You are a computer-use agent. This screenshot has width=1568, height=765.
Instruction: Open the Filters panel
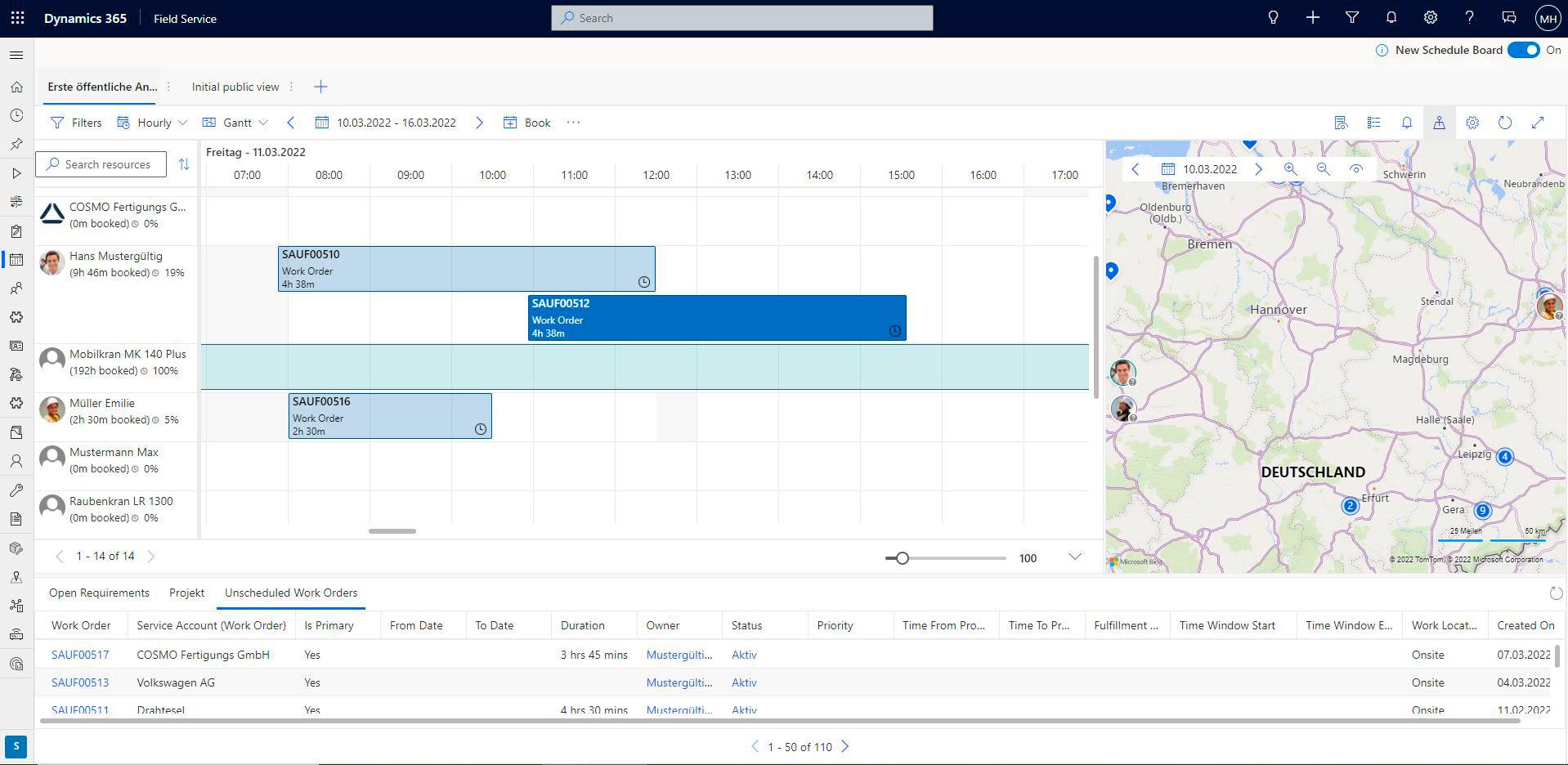(x=76, y=123)
